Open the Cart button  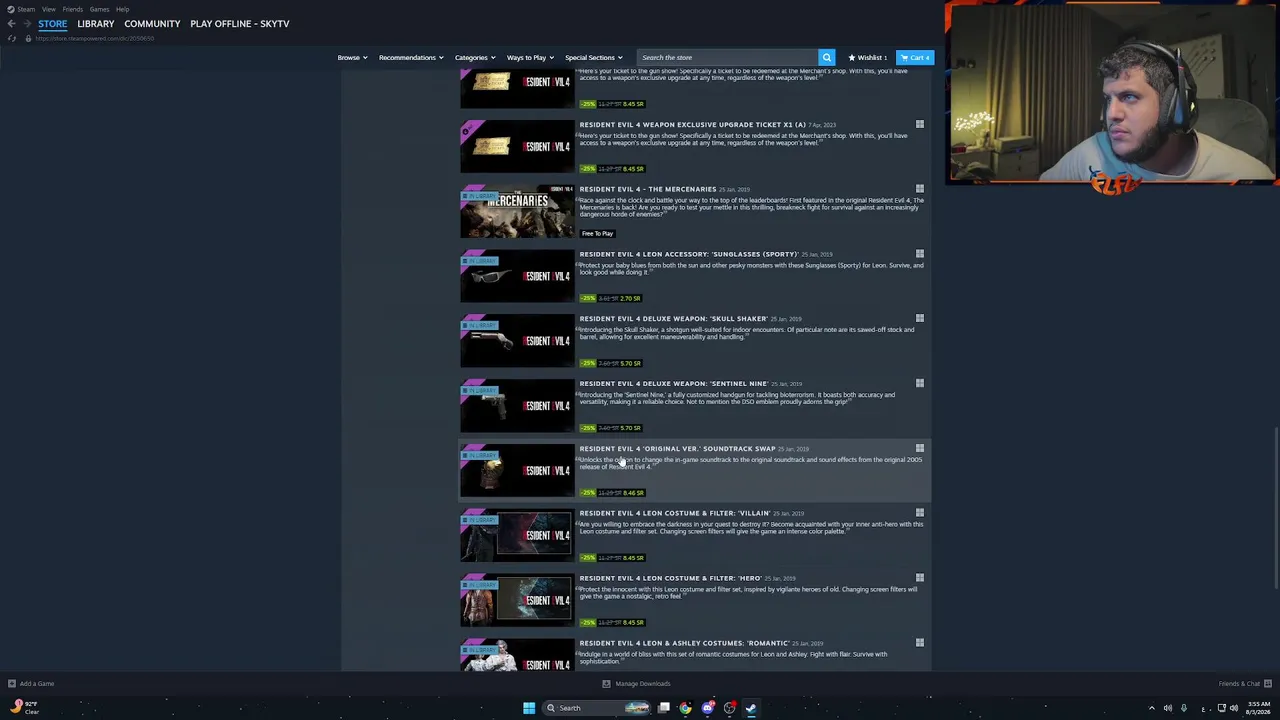pos(915,57)
